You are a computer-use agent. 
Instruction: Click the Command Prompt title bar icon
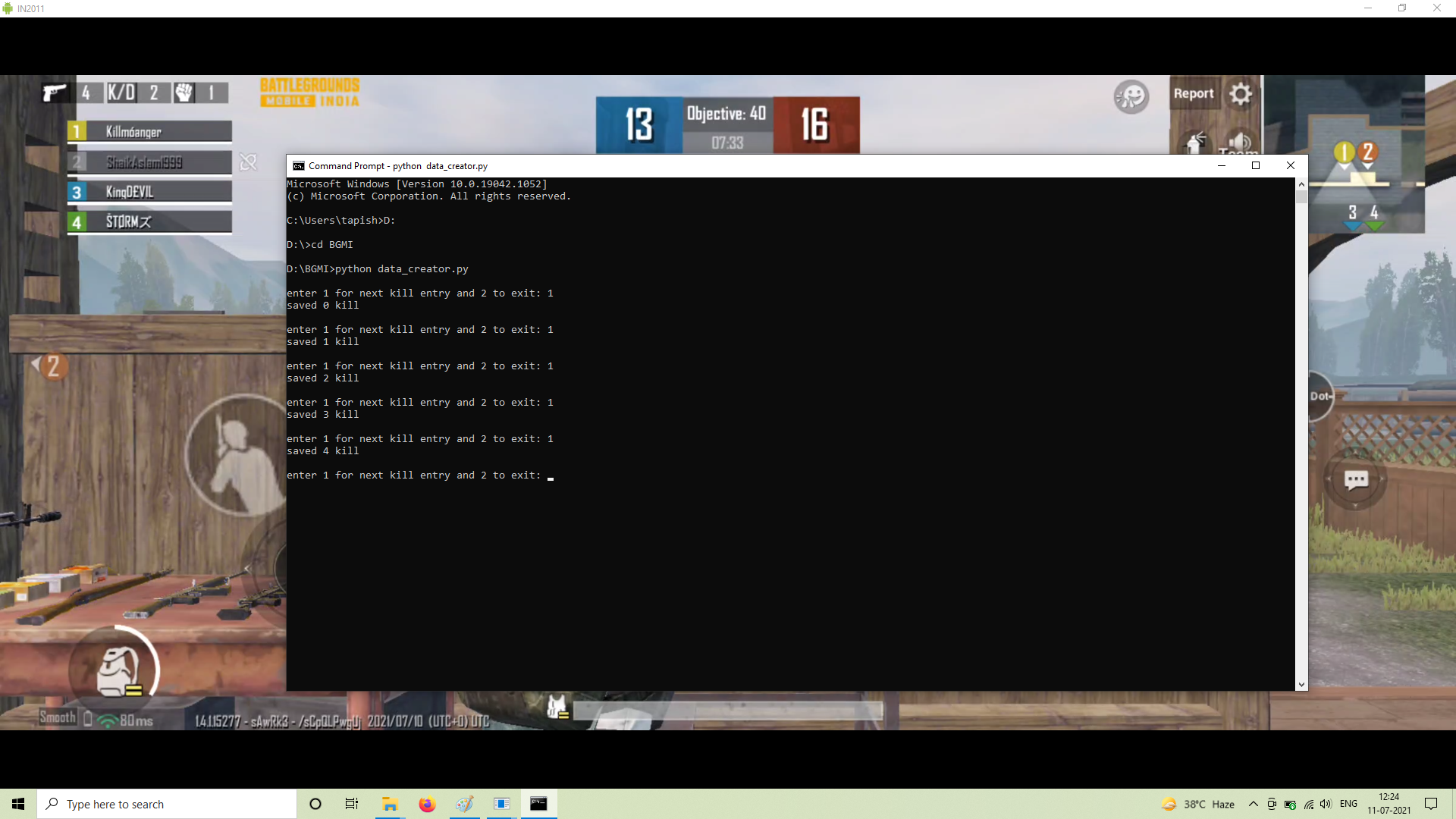pyautogui.click(x=299, y=166)
